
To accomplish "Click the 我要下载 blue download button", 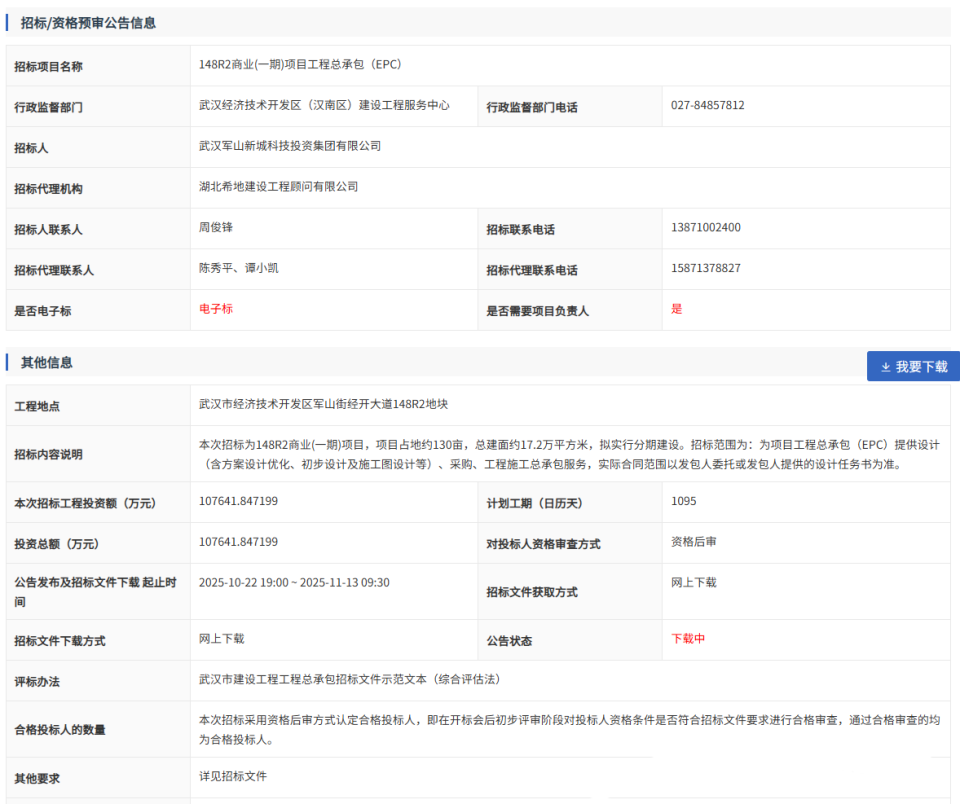I will [x=911, y=365].
